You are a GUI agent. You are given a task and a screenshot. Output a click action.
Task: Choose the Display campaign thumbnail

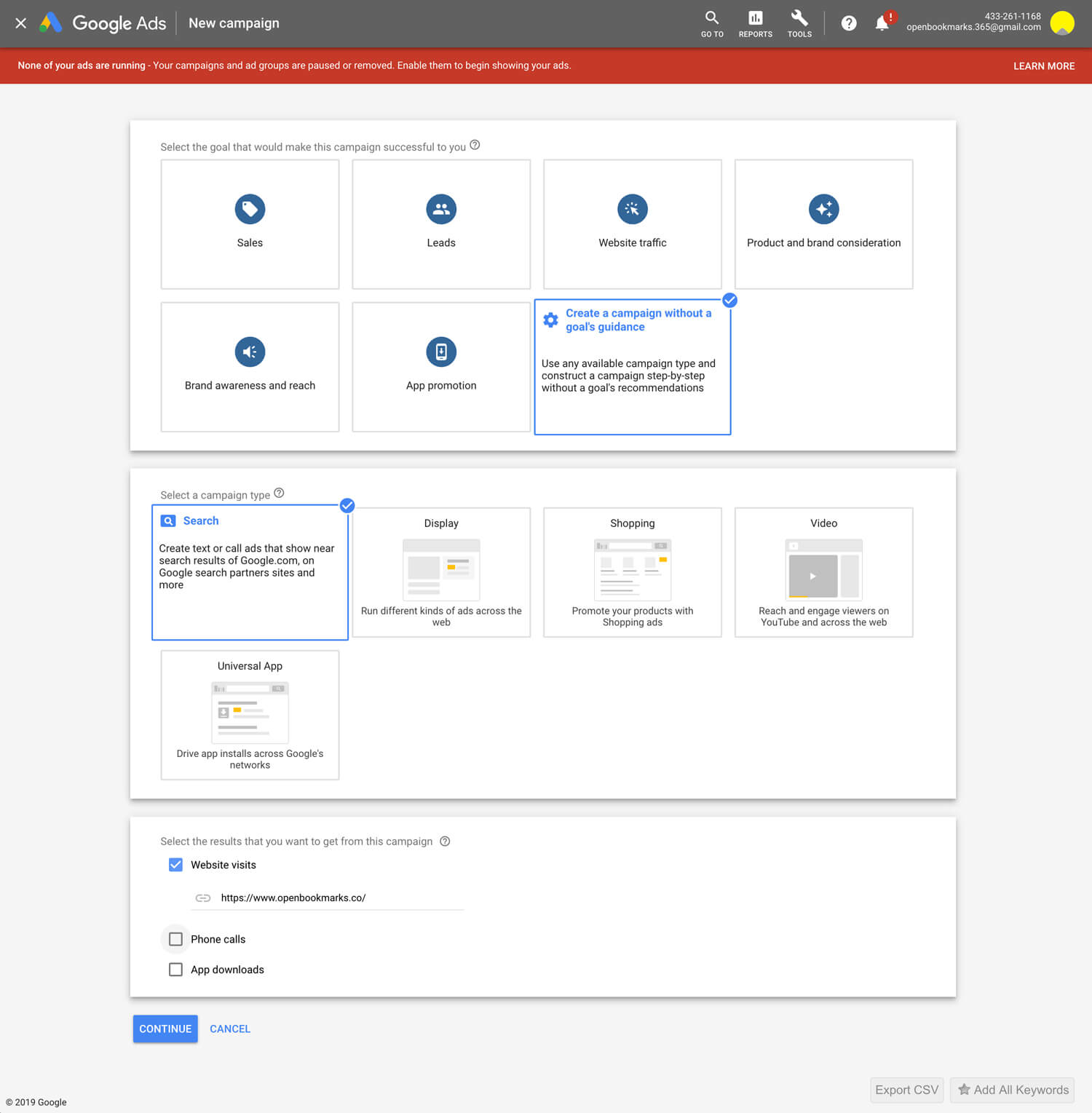441,569
